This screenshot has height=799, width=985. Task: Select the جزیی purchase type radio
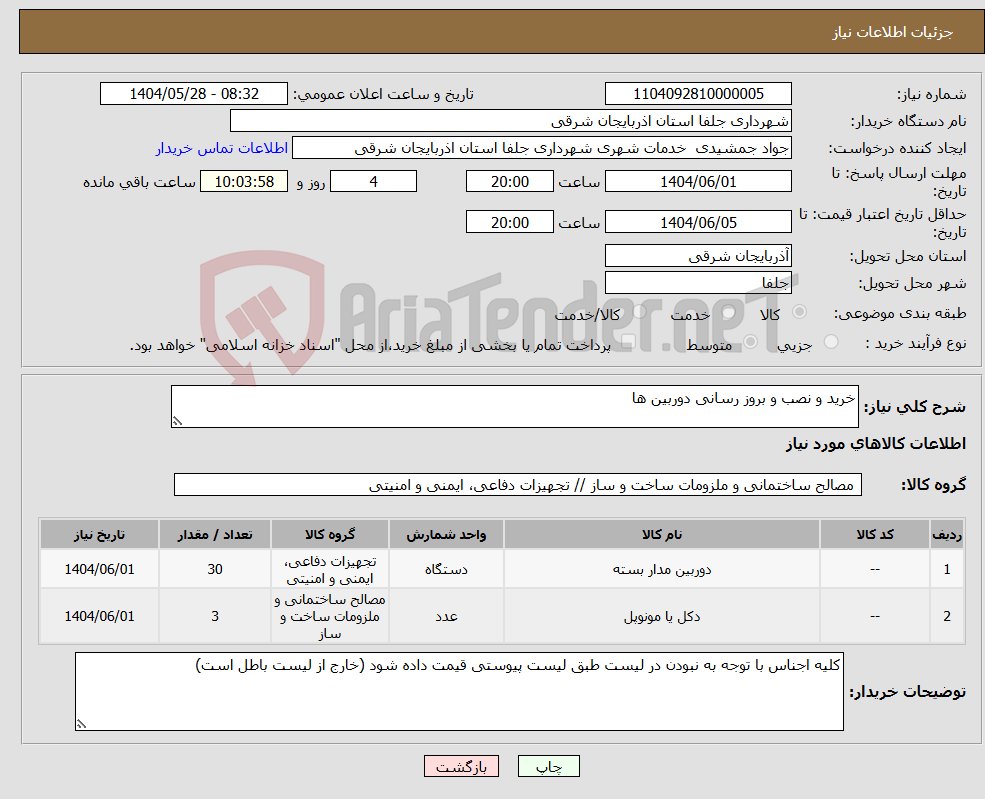[832, 340]
